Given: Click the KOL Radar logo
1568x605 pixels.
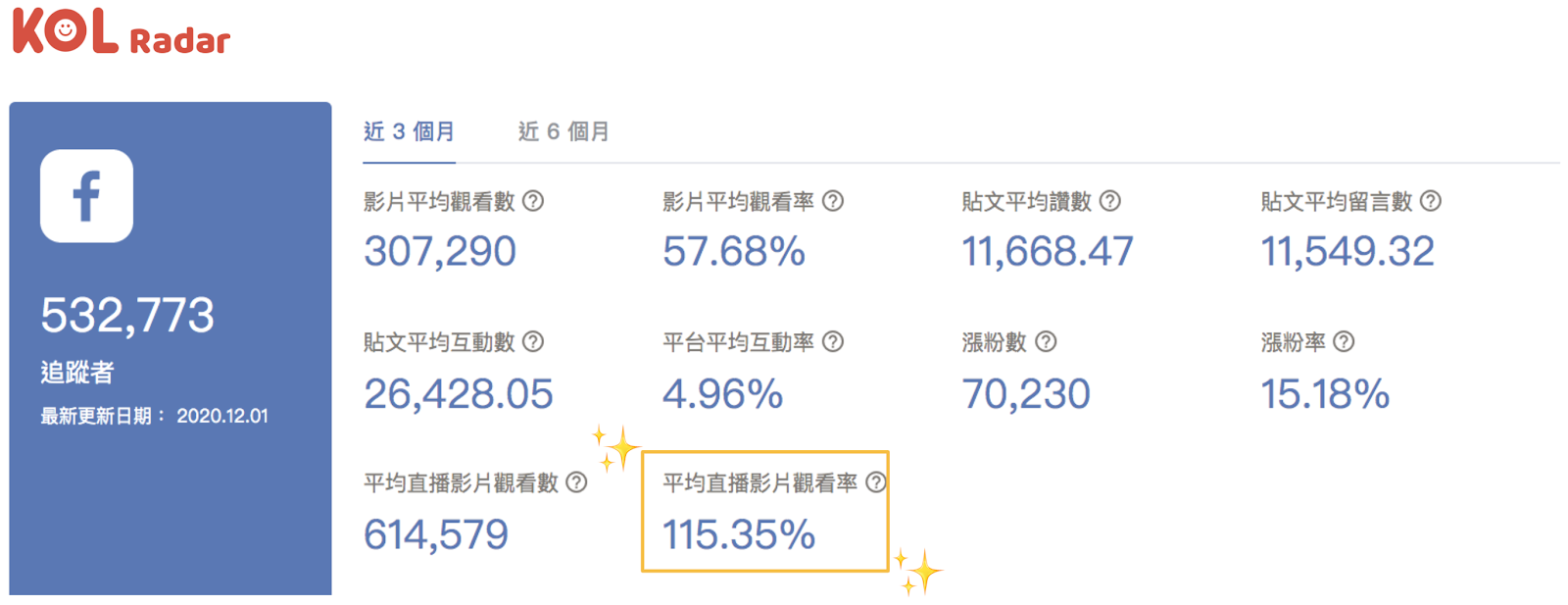Looking at the screenshot, I should point(121,30).
